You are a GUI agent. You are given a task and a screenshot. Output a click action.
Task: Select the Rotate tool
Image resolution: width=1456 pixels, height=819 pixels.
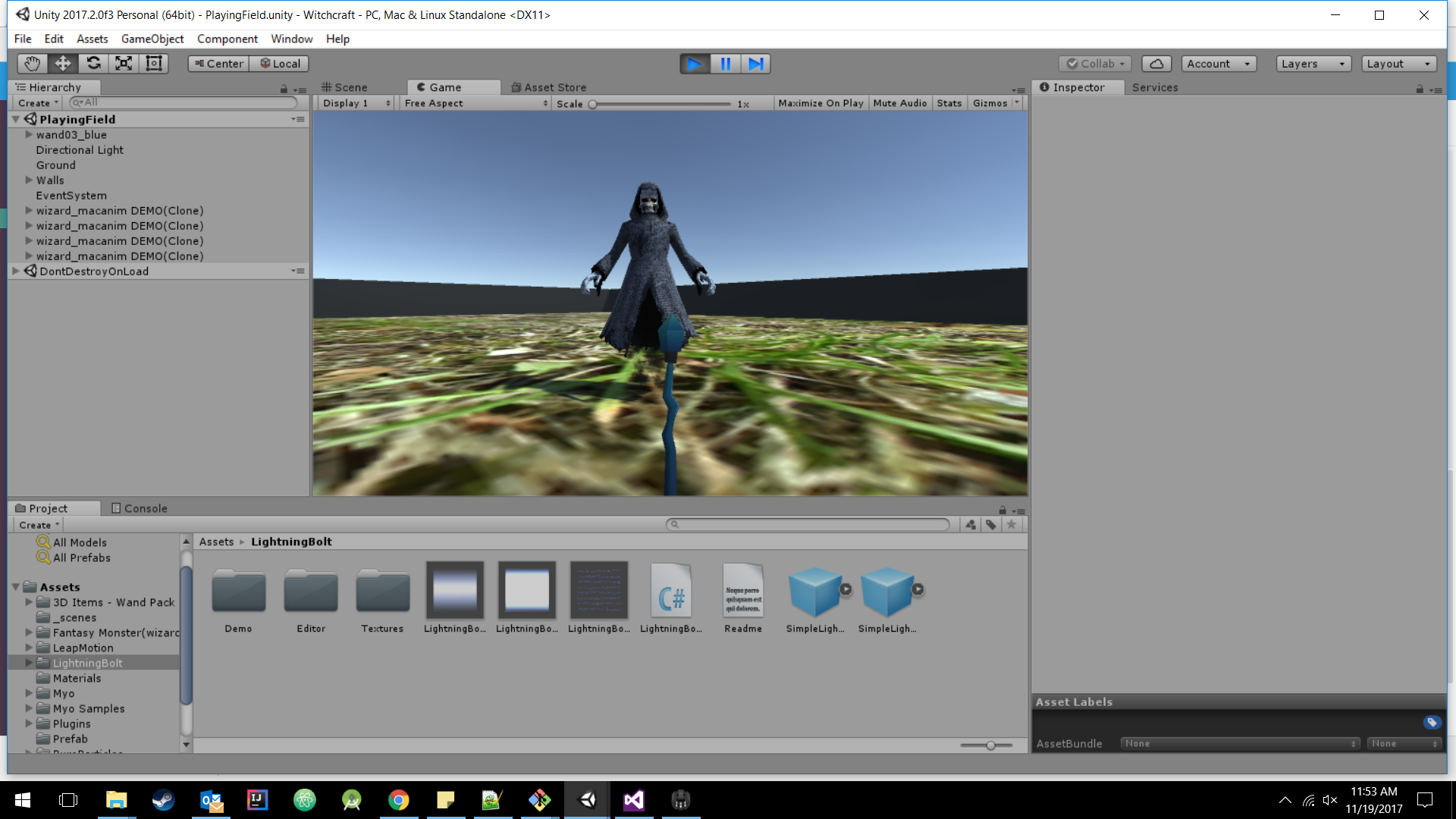coord(93,64)
